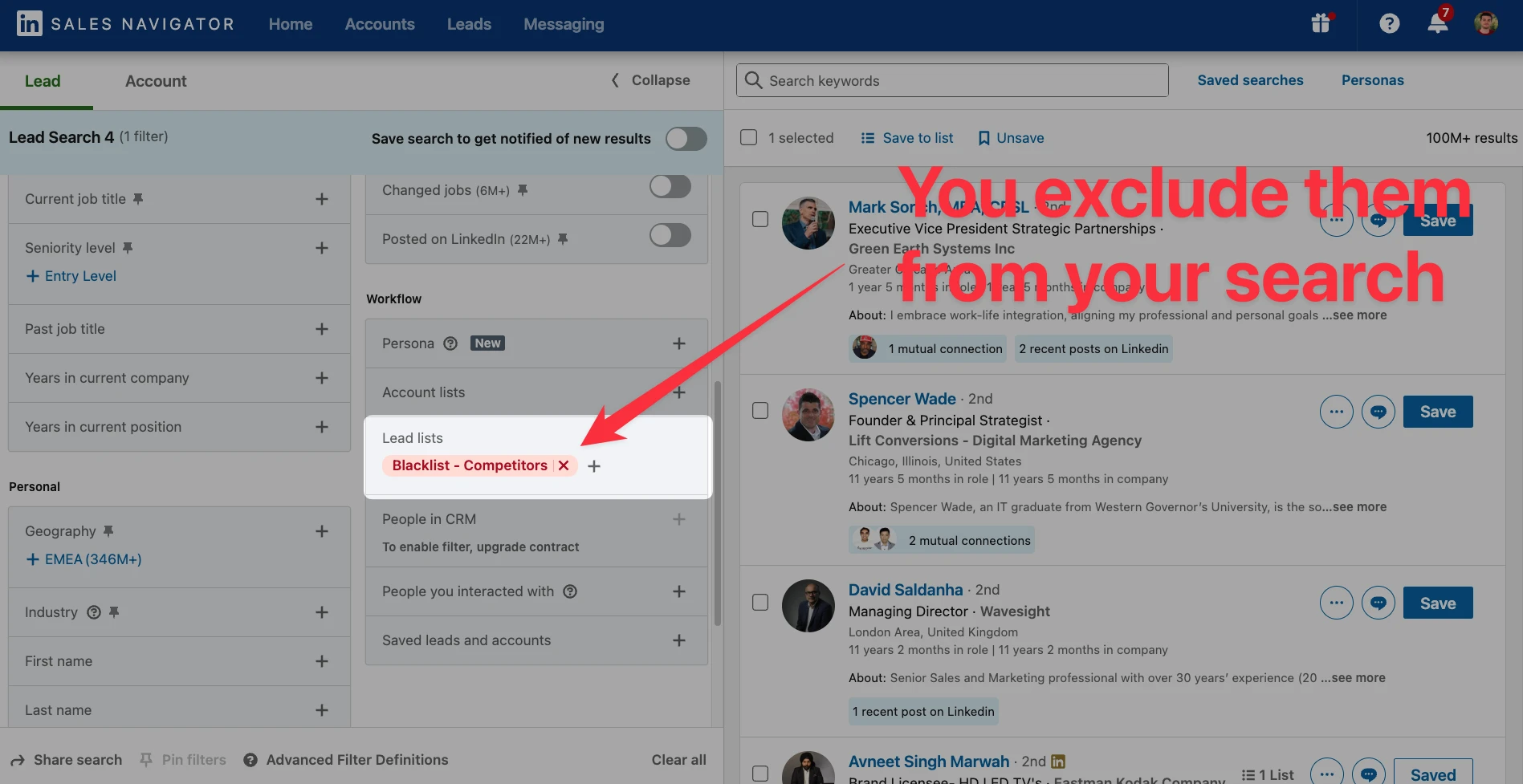This screenshot has width=1523, height=784.
Task: Open the help question mark icon
Action: 1389,23
